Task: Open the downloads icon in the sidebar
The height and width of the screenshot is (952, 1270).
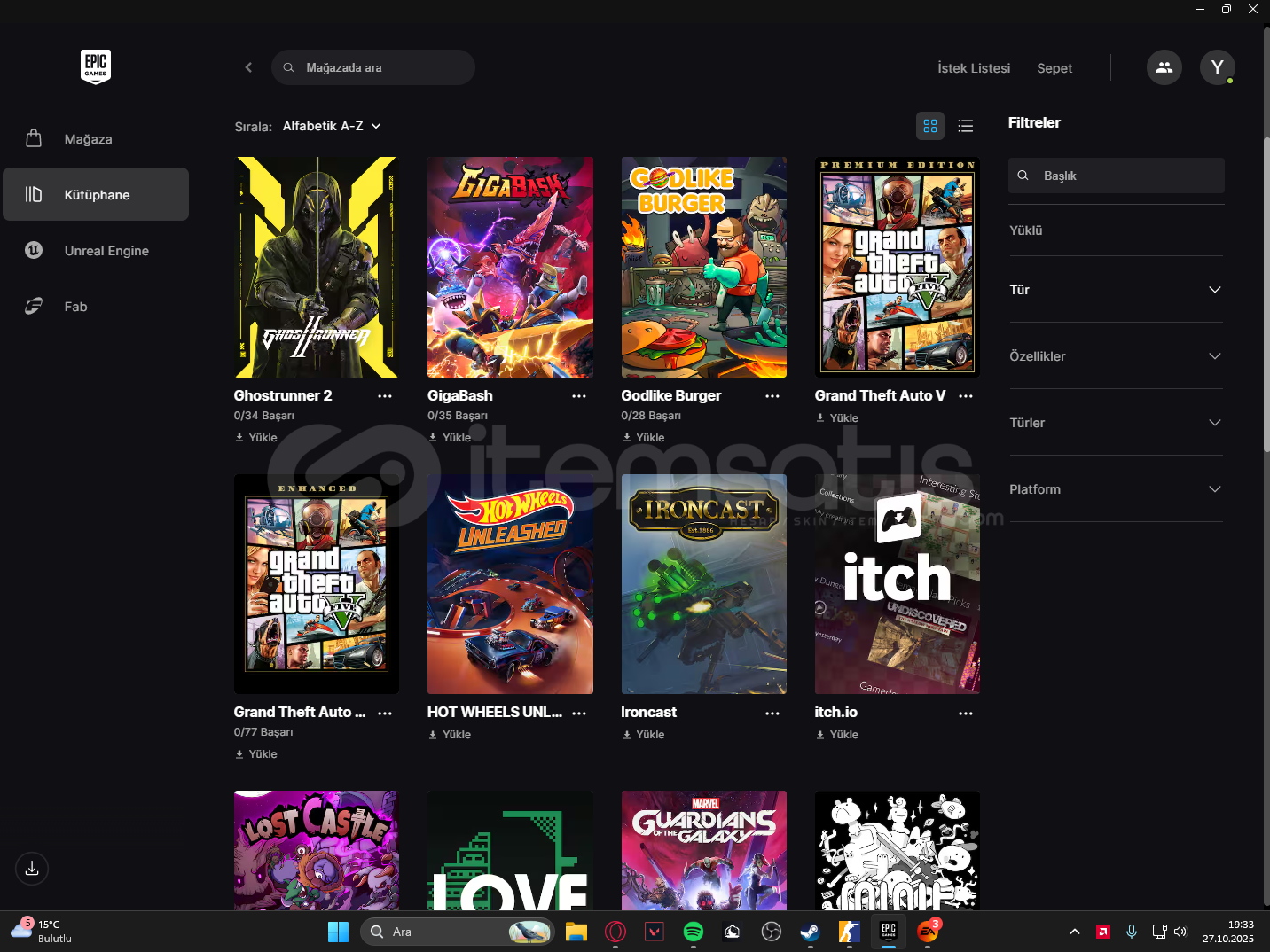Action: coord(32,869)
